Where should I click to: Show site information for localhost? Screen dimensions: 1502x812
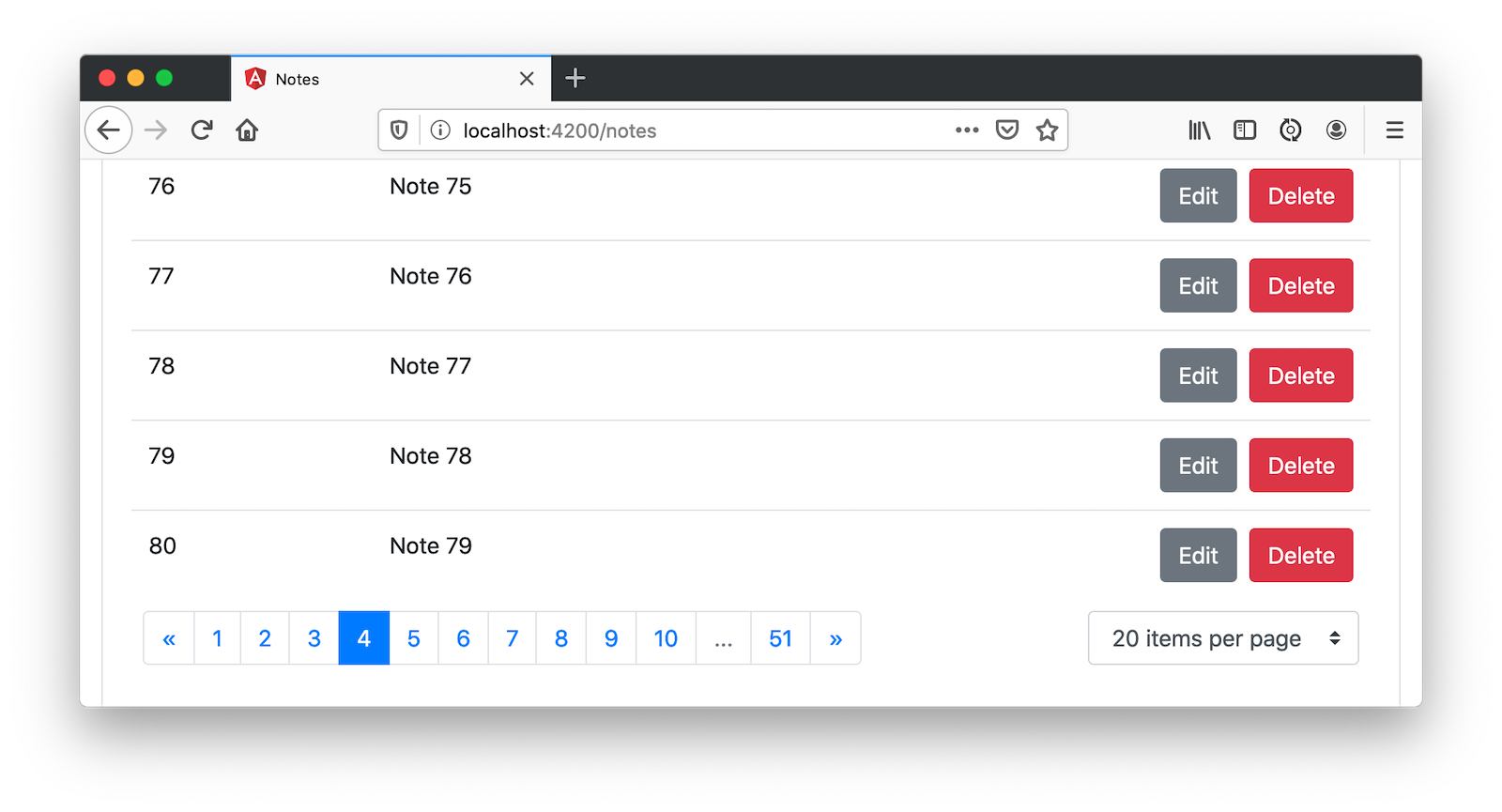[x=440, y=130]
